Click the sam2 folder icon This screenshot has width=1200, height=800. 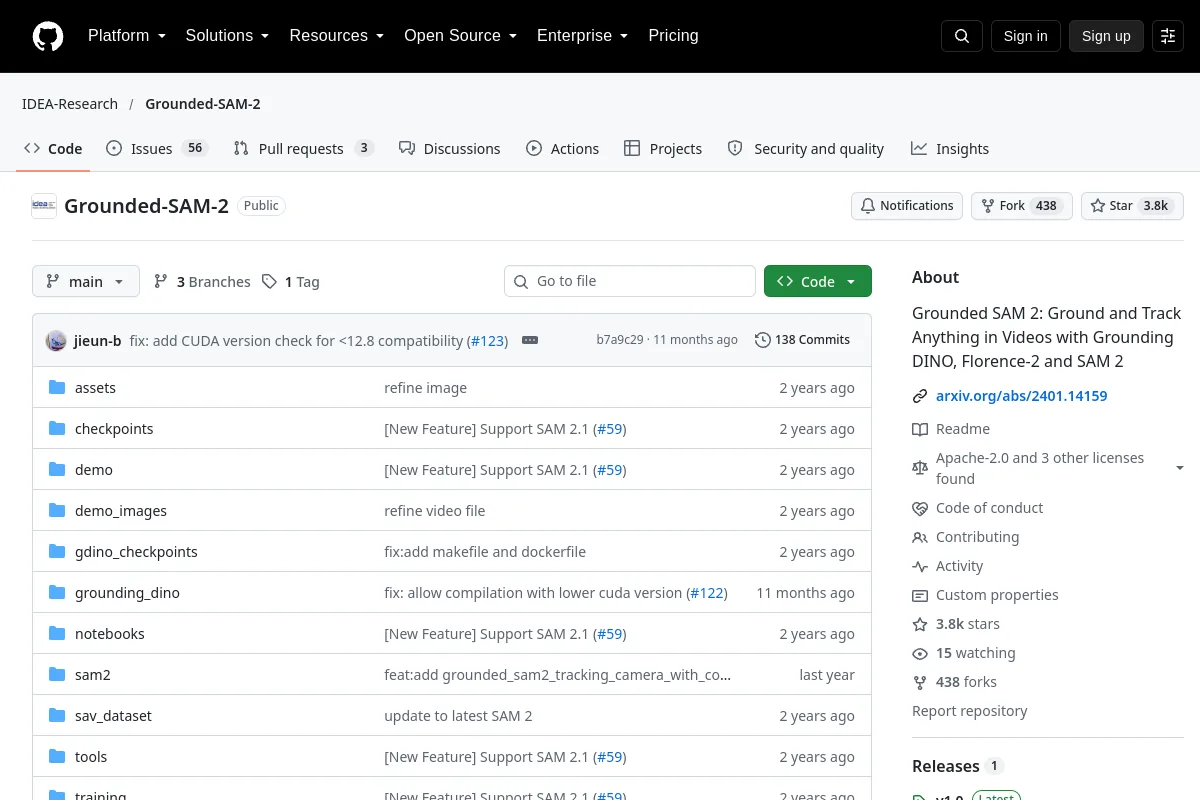click(x=57, y=675)
